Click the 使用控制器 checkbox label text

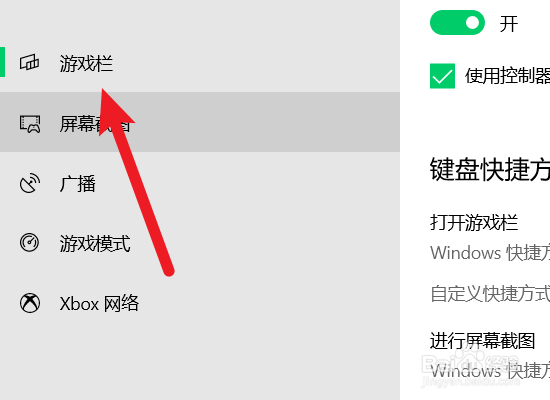[x=507, y=76]
